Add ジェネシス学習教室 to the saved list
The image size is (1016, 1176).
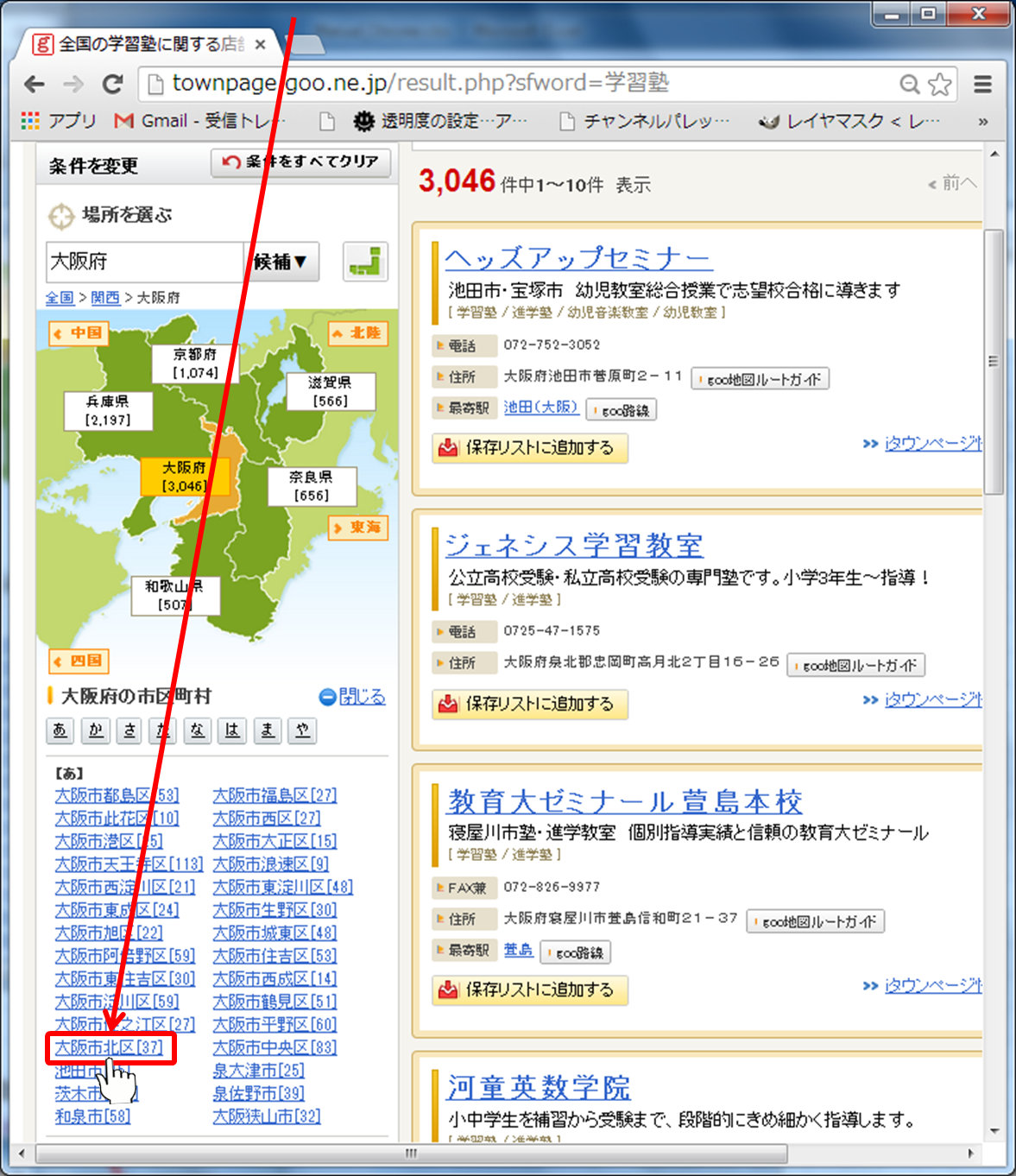click(529, 704)
